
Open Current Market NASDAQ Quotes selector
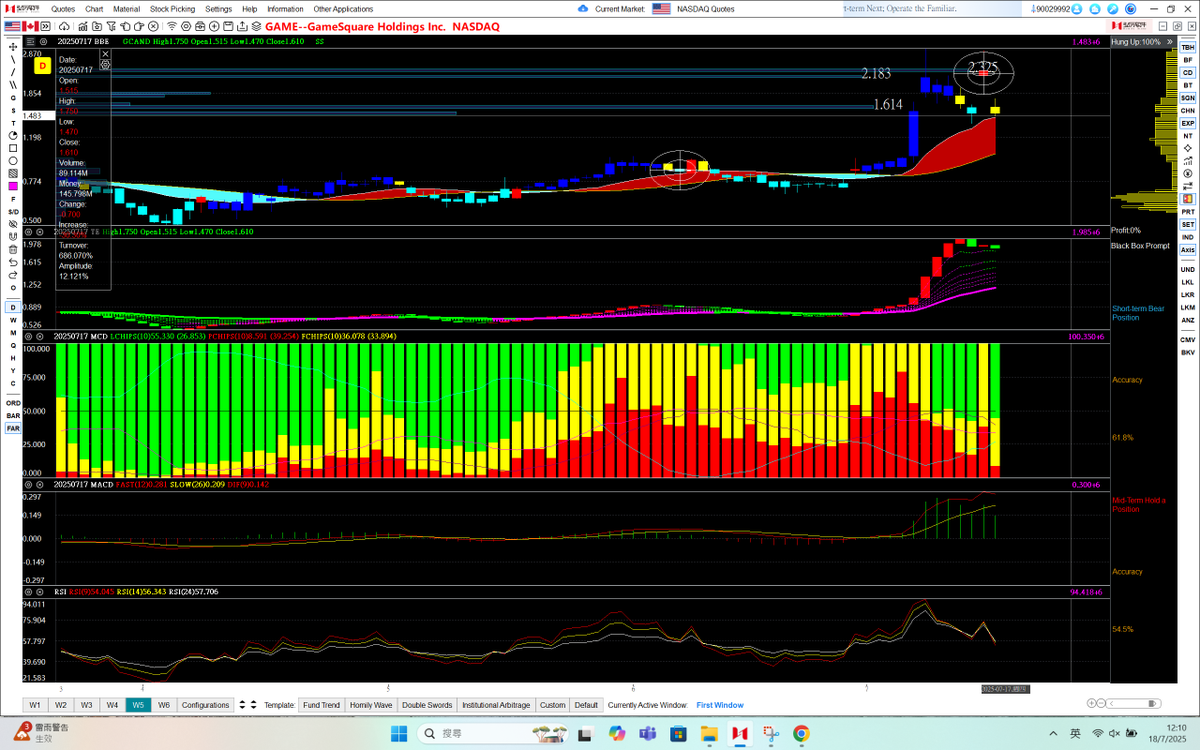click(x=693, y=8)
